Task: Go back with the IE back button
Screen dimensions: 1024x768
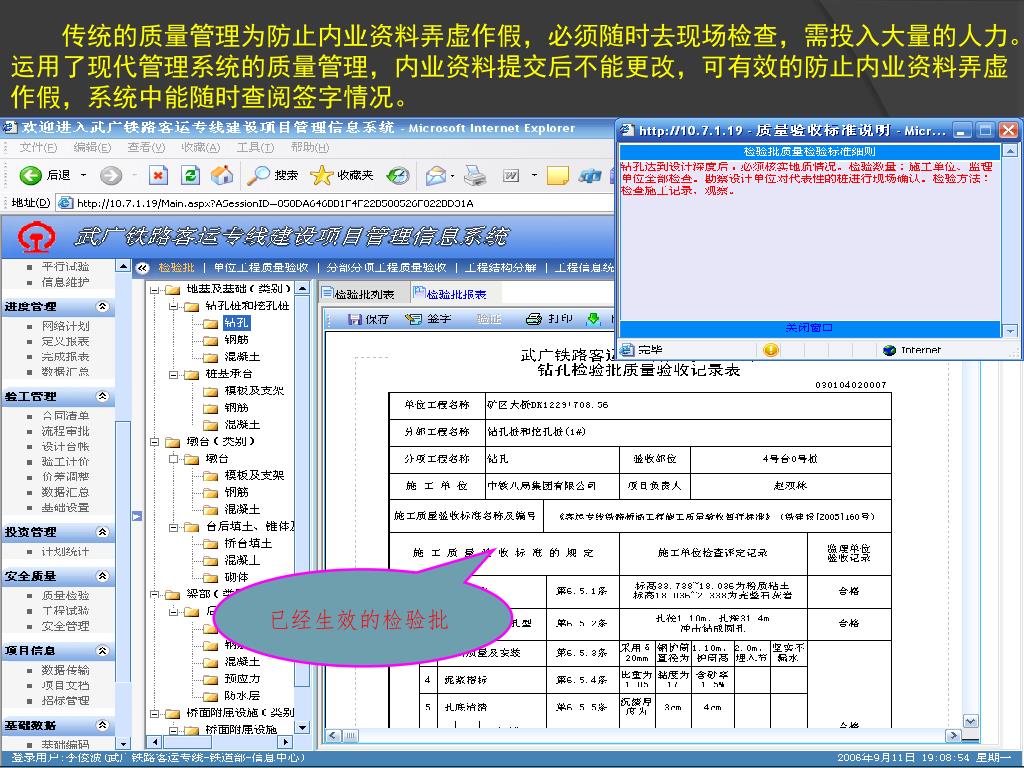Action: tap(44, 175)
